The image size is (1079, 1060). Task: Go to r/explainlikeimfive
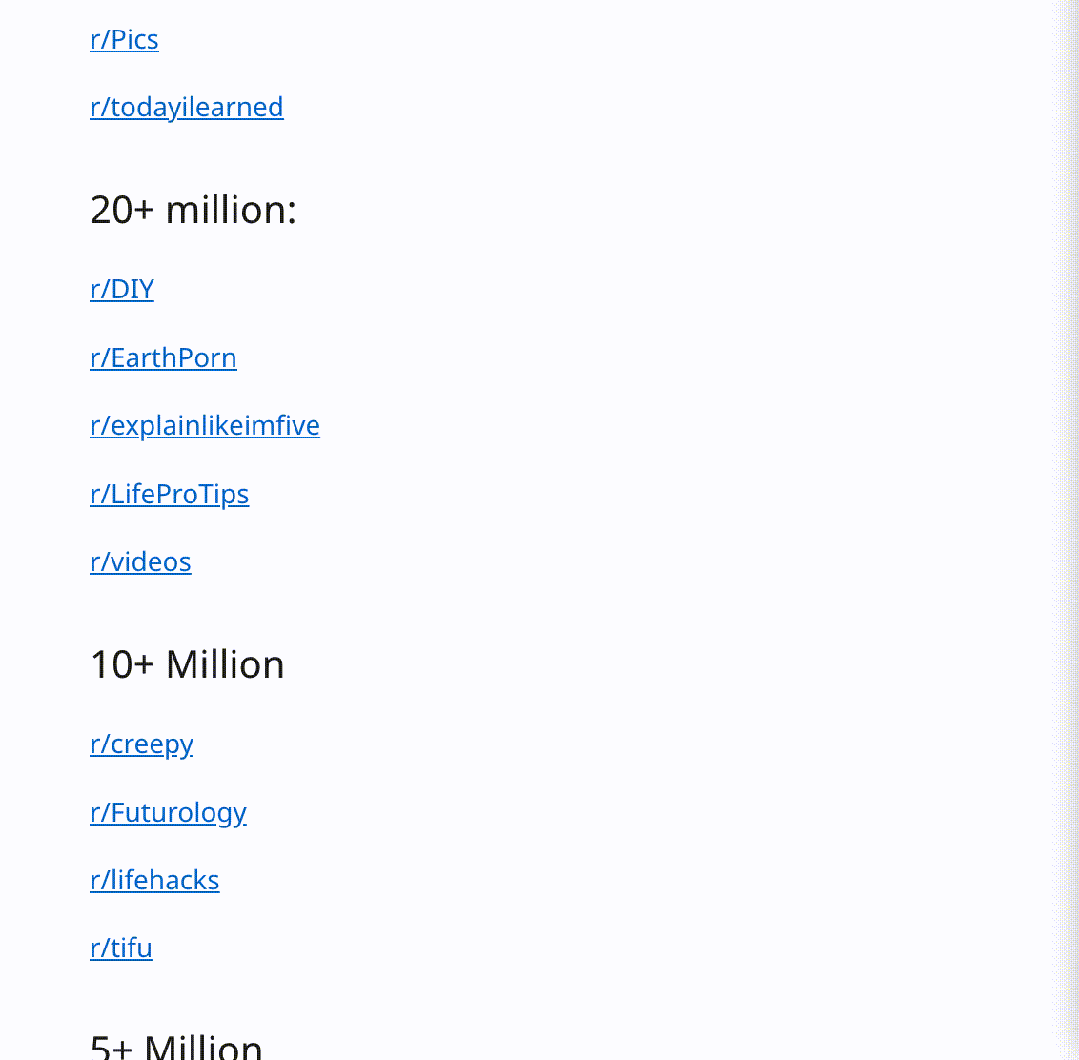[204, 426]
